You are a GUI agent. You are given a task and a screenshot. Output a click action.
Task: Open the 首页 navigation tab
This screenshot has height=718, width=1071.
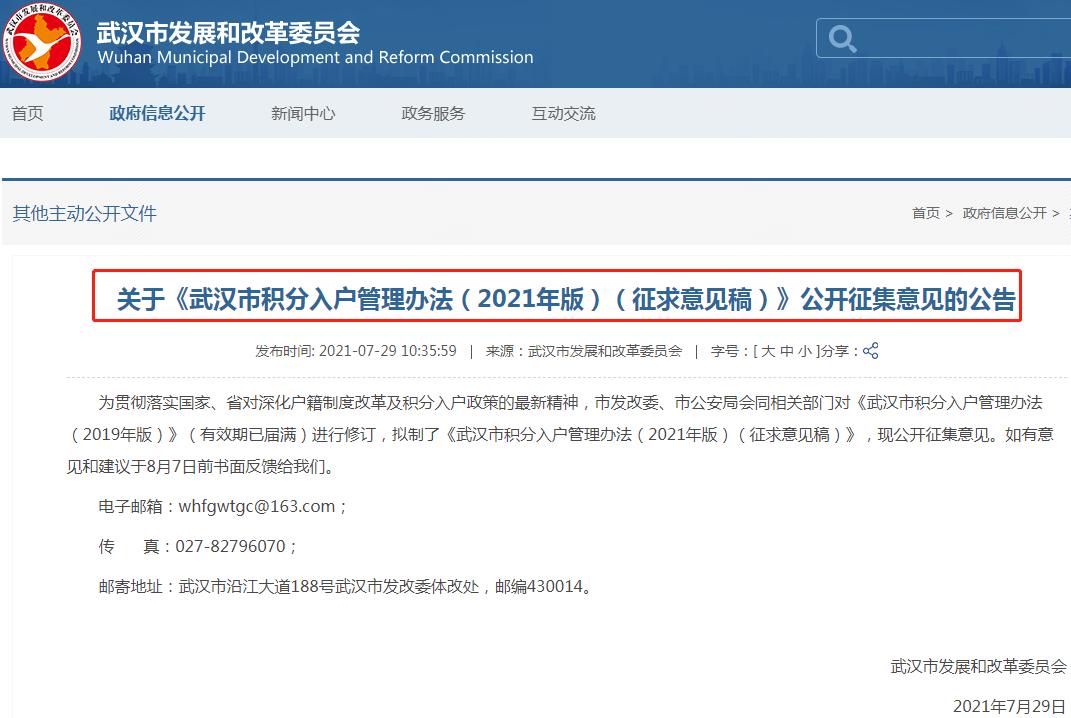pos(27,113)
